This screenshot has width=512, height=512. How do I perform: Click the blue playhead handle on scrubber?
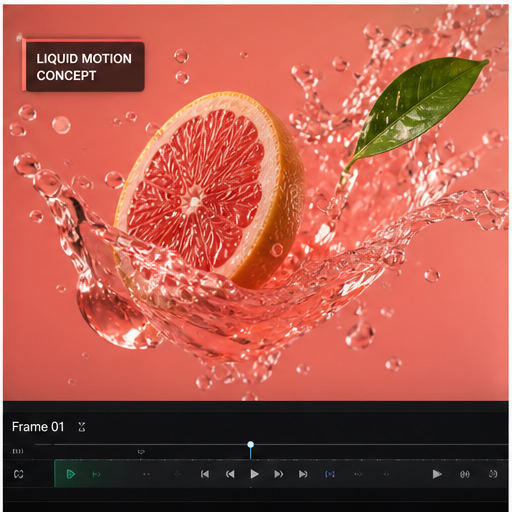[x=251, y=445]
